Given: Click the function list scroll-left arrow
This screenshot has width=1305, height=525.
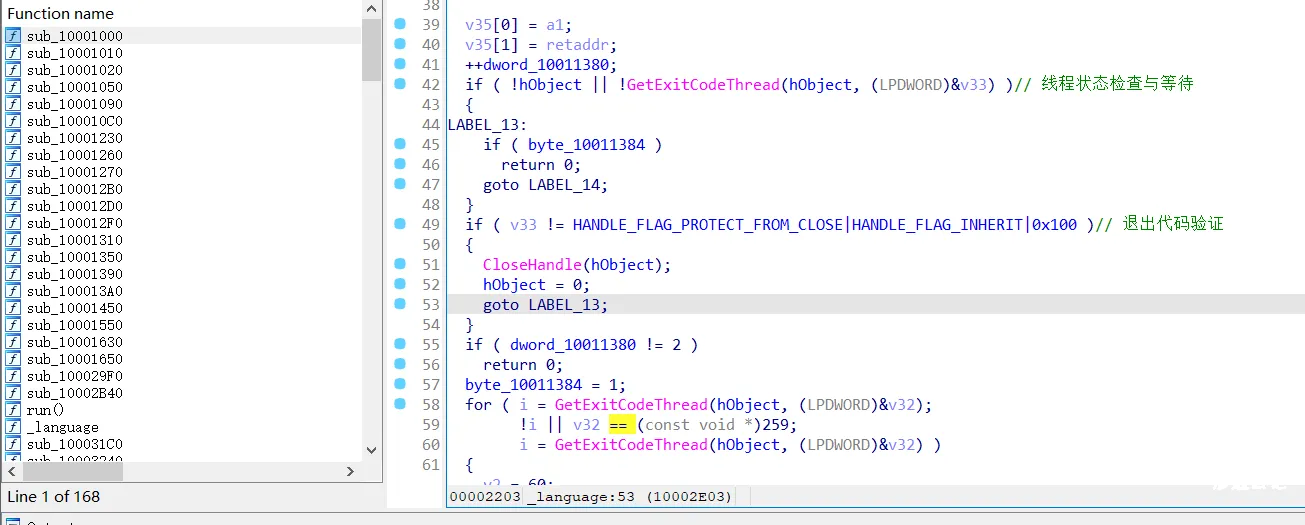Looking at the screenshot, I should pos(12,471).
